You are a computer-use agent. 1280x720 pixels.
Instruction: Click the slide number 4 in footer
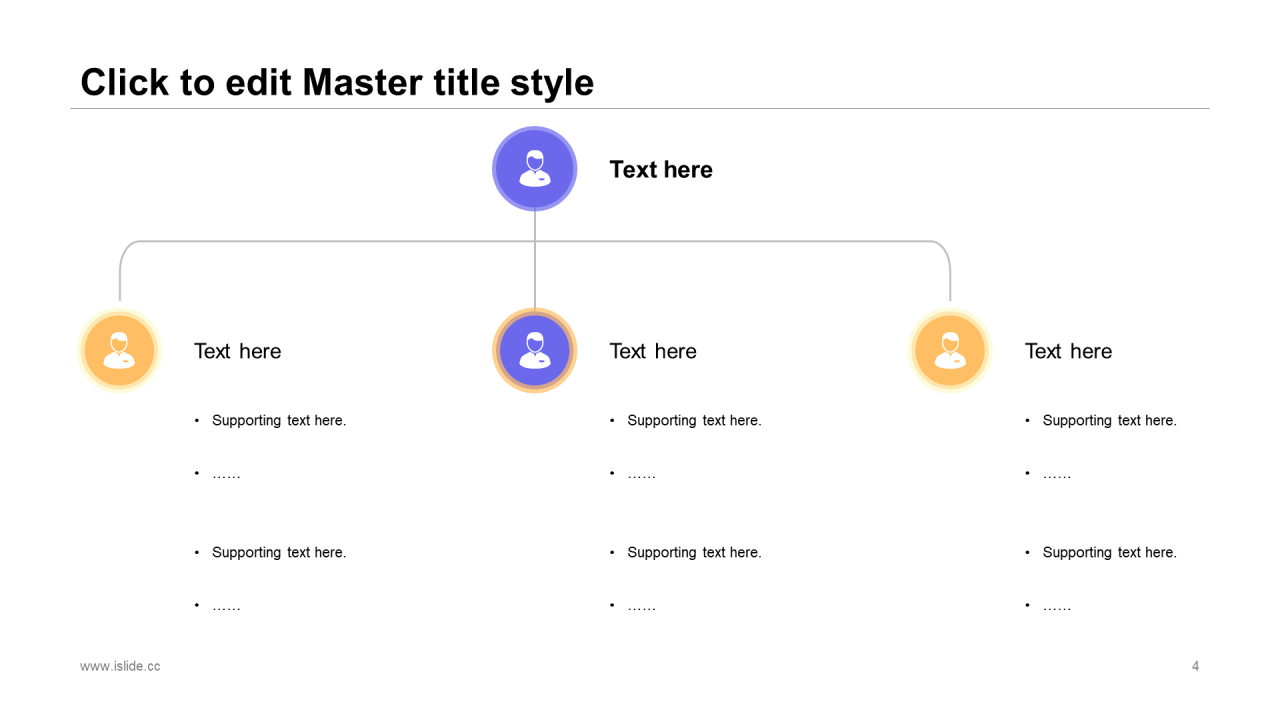coord(1195,666)
